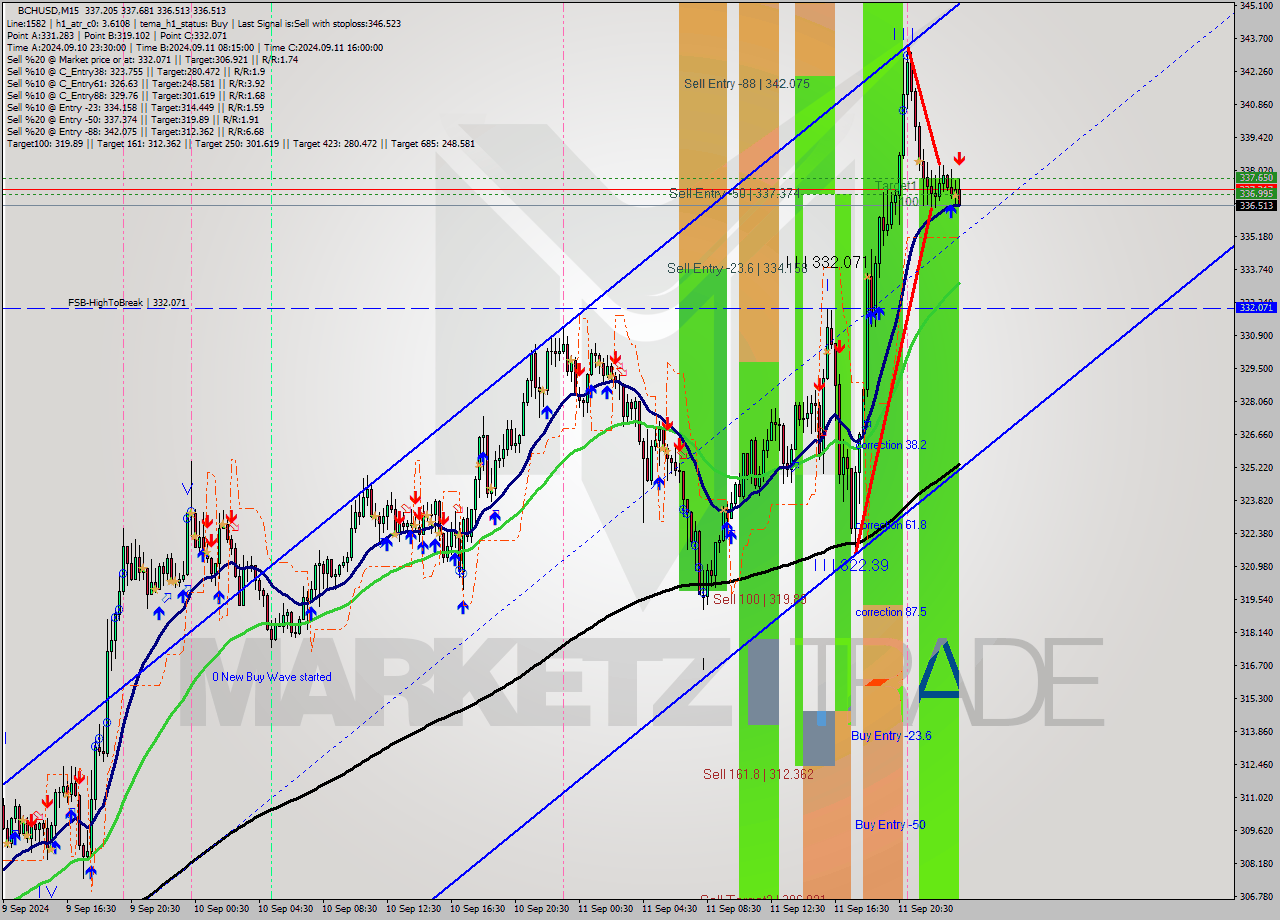Click the black 336.513 current price tag
The width and height of the screenshot is (1280, 920).
click(1256, 205)
